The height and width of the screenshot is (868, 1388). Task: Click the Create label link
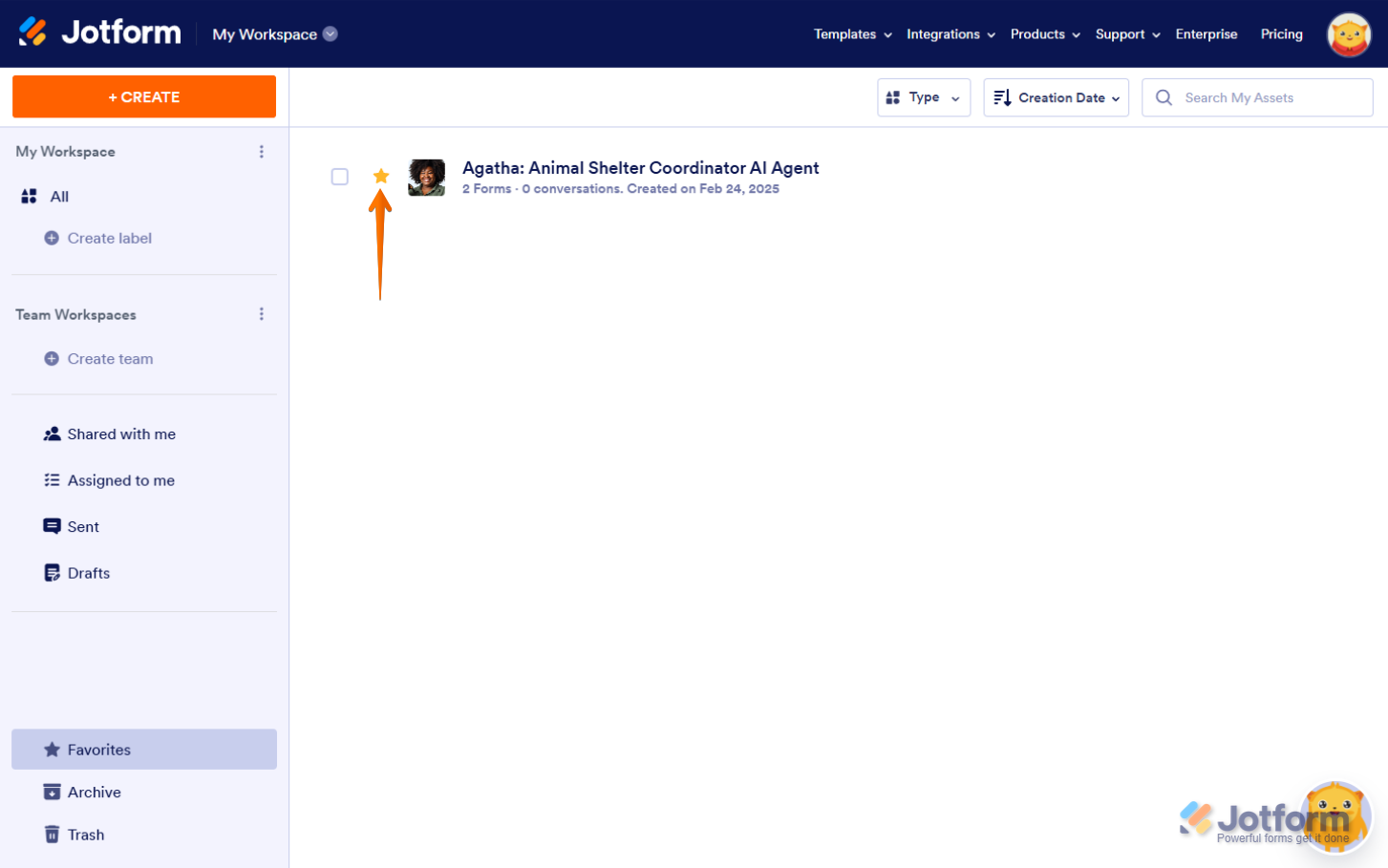click(x=110, y=238)
